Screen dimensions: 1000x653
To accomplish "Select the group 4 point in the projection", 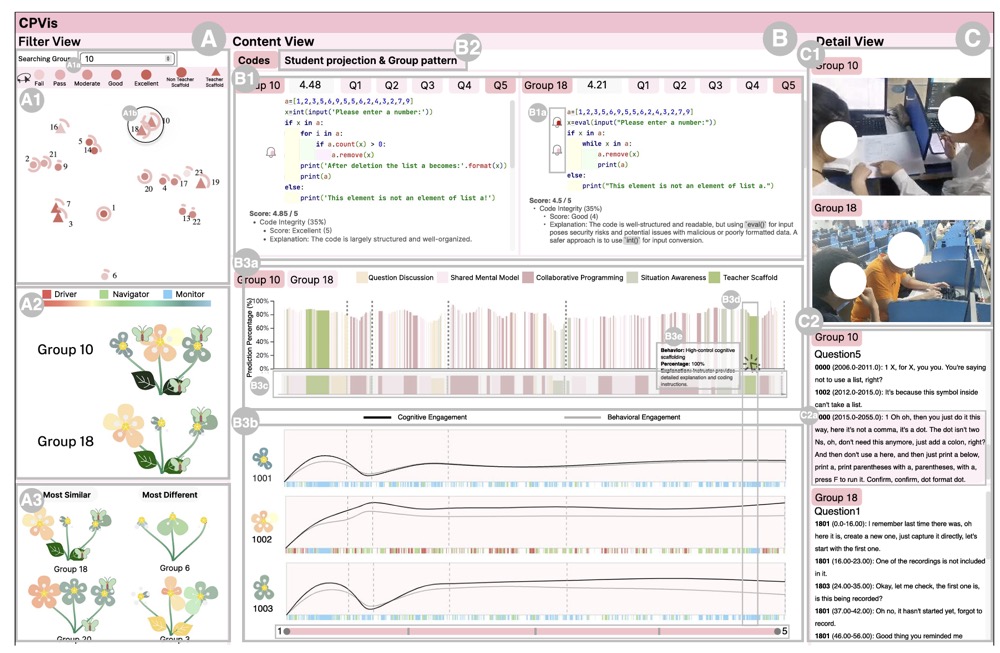I will pos(165,180).
